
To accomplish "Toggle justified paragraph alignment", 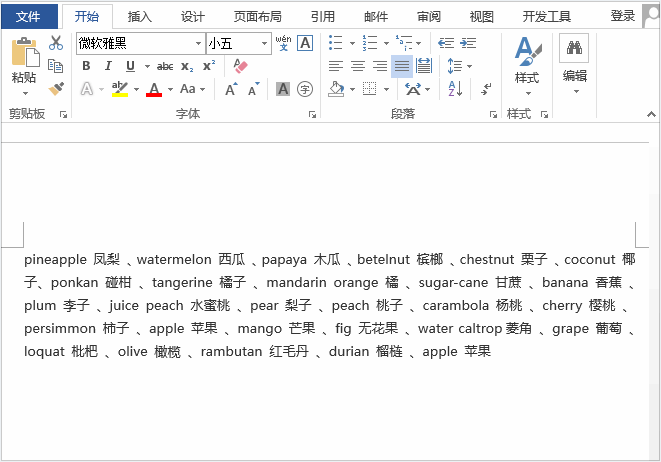I will click(x=402, y=66).
